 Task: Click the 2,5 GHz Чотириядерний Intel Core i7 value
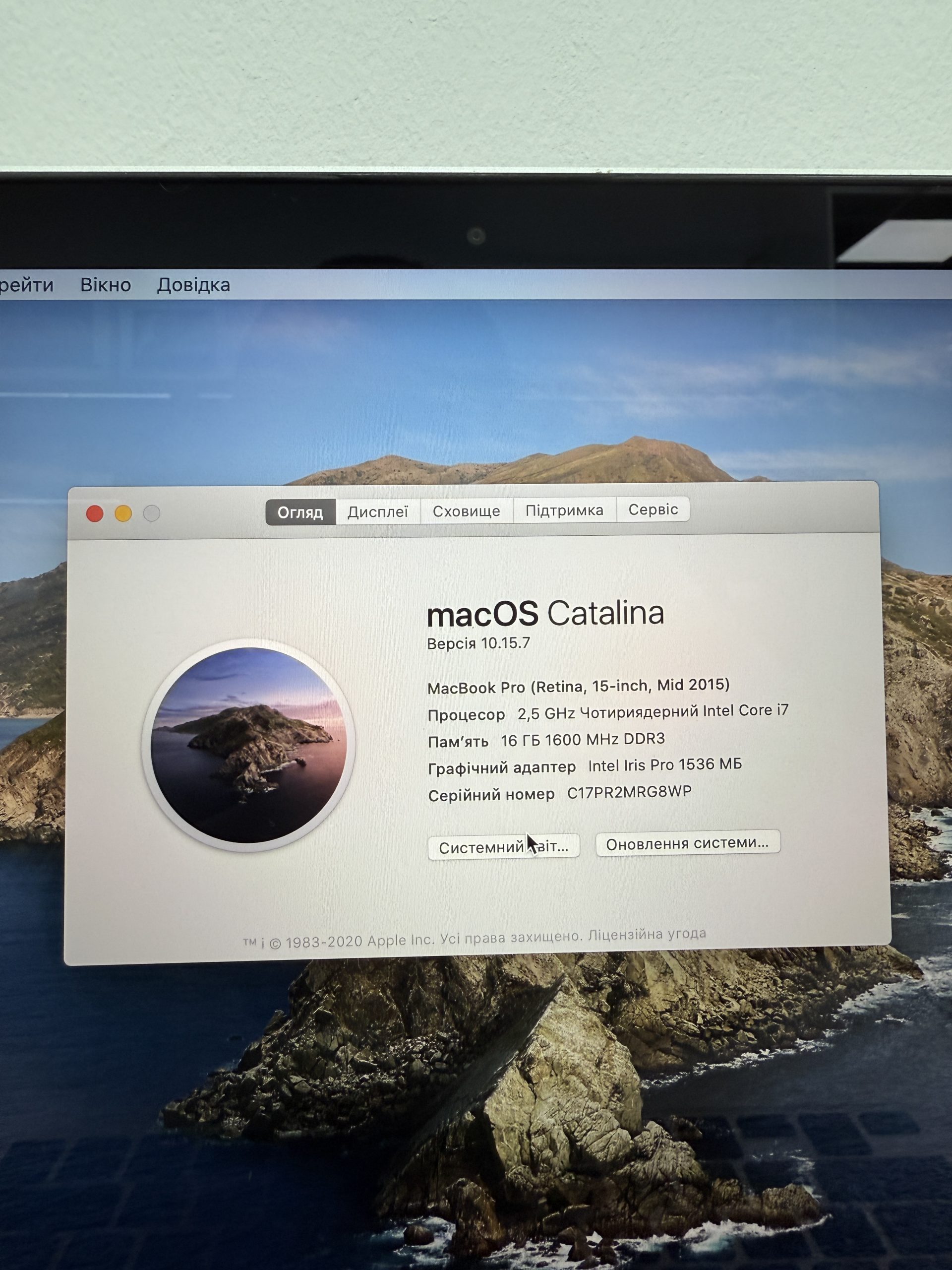(653, 712)
